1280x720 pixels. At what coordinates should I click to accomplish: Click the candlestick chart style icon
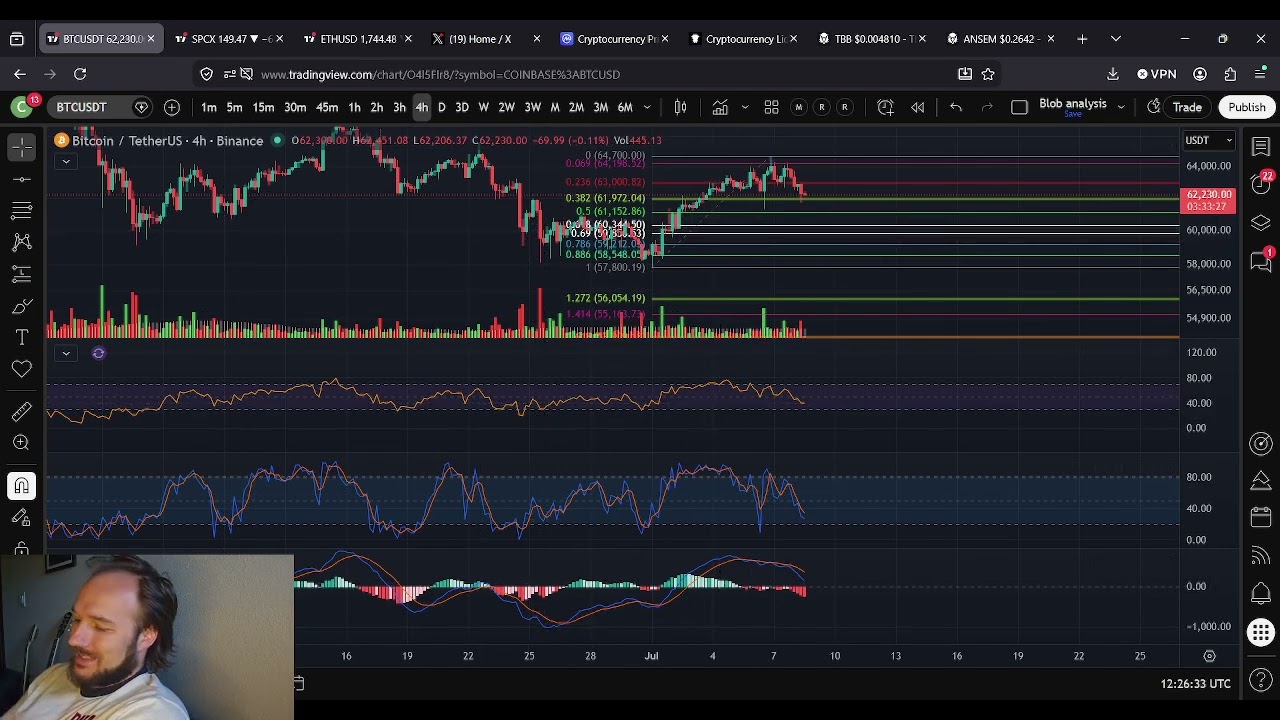(x=680, y=107)
